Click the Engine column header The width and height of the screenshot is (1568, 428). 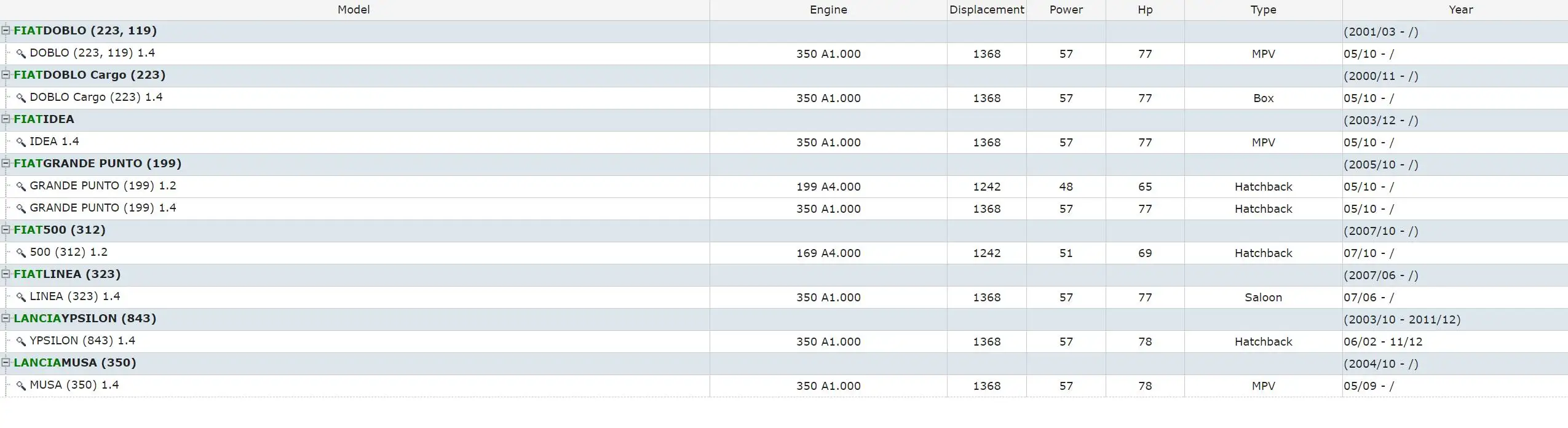(828, 10)
